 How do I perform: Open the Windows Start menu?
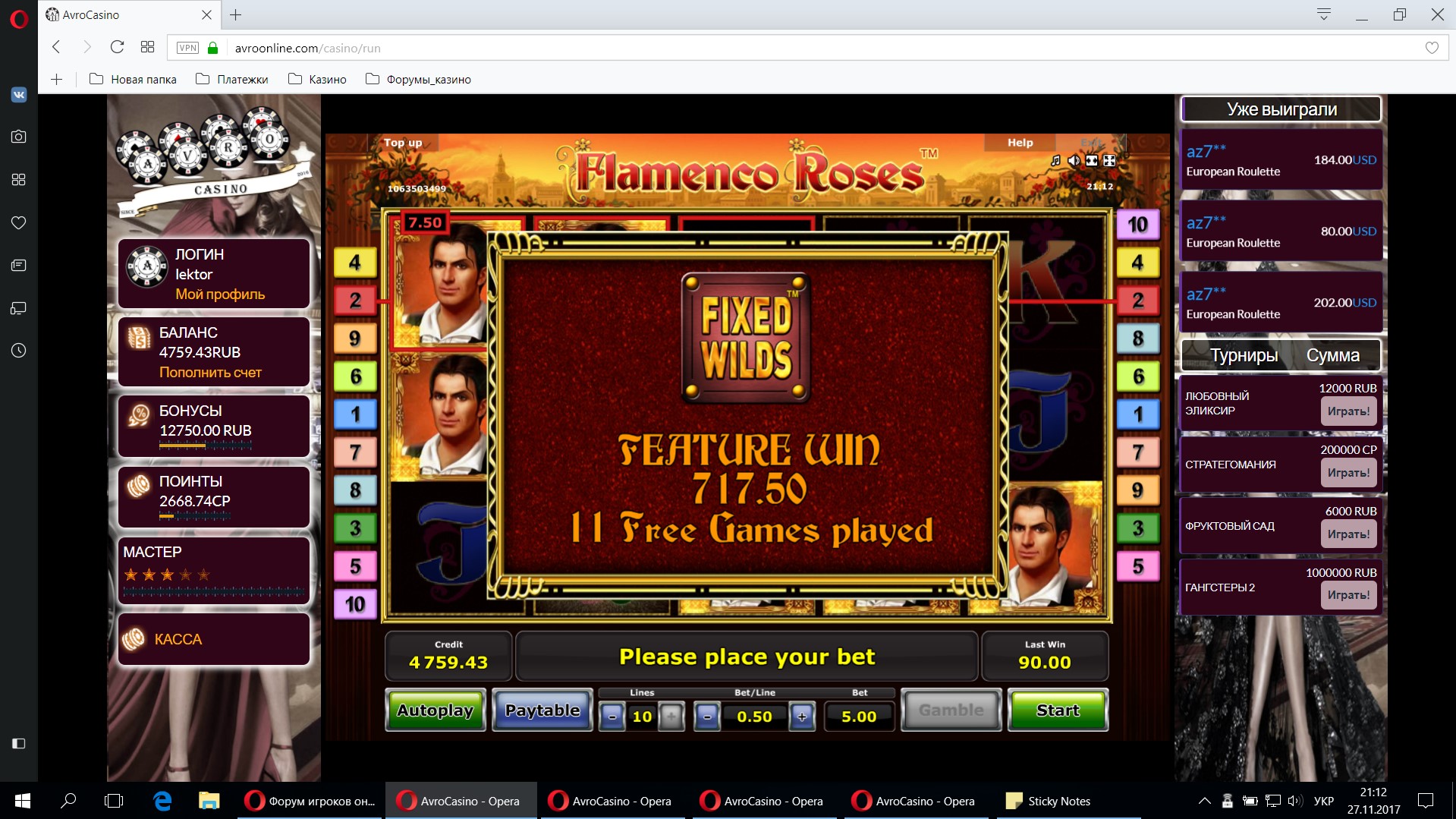click(x=23, y=801)
